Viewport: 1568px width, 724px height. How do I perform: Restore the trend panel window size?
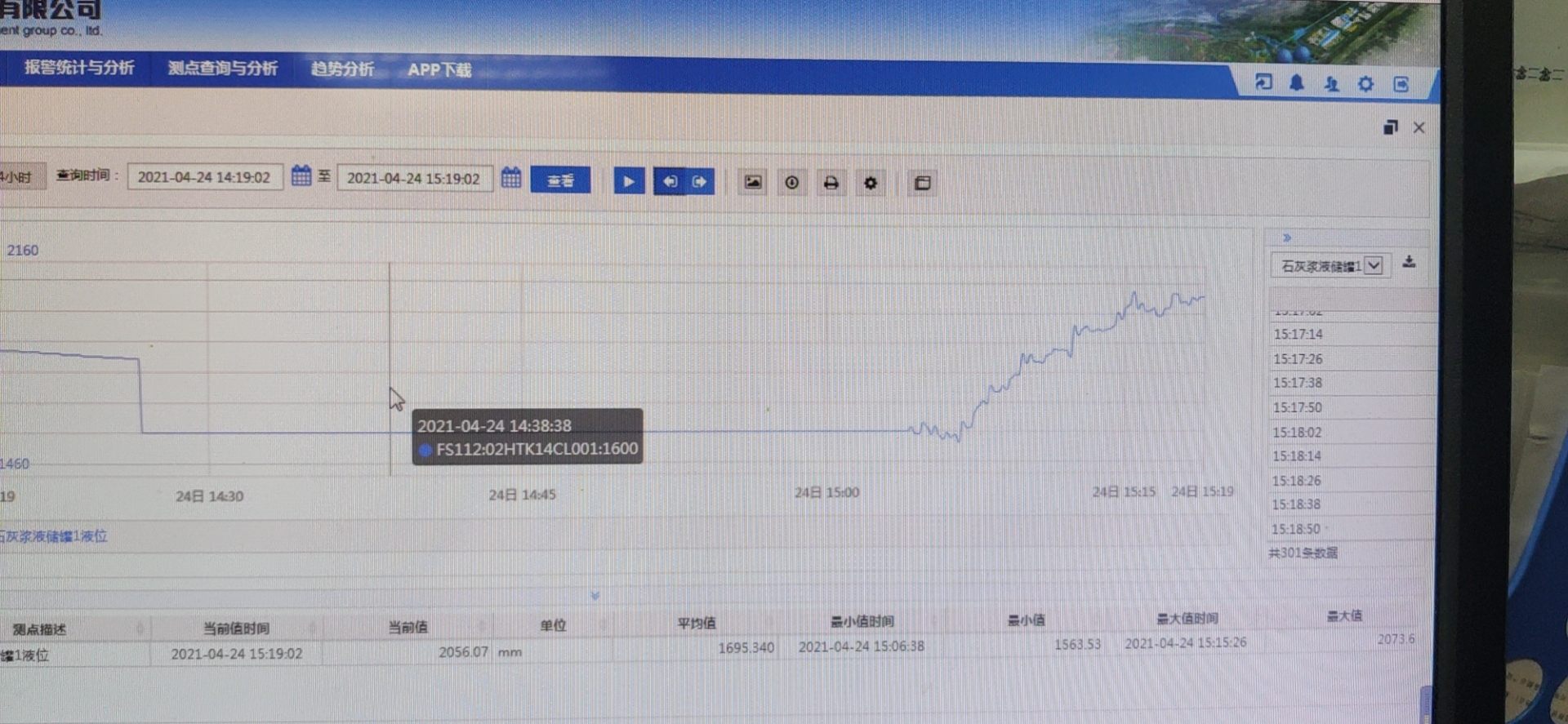point(1391,127)
